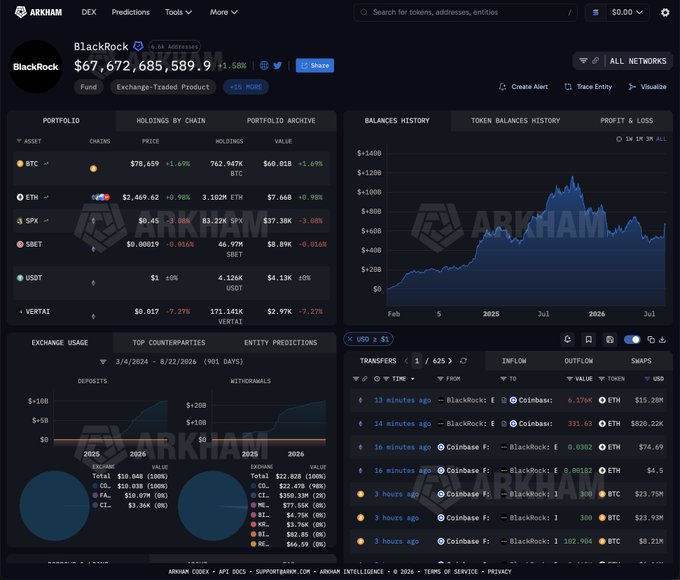Click the Create Alert button
The width and height of the screenshot is (680, 580).
(523, 87)
